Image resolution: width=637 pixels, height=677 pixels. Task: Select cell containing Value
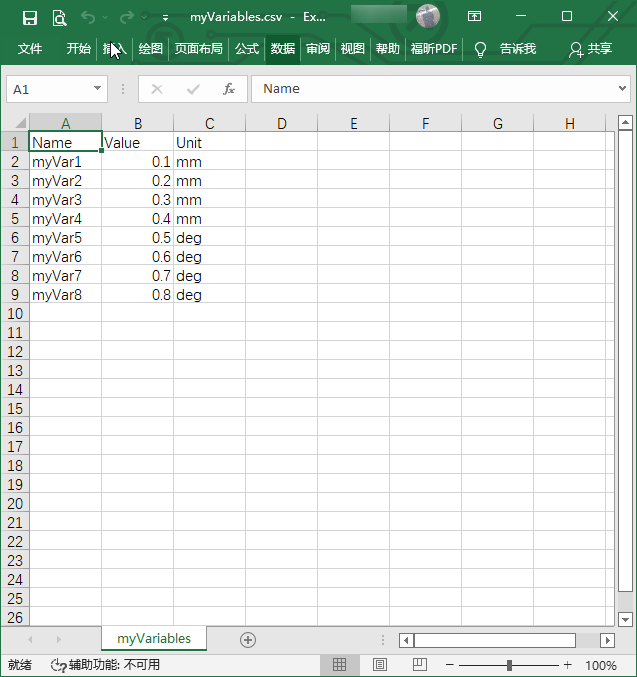138,142
